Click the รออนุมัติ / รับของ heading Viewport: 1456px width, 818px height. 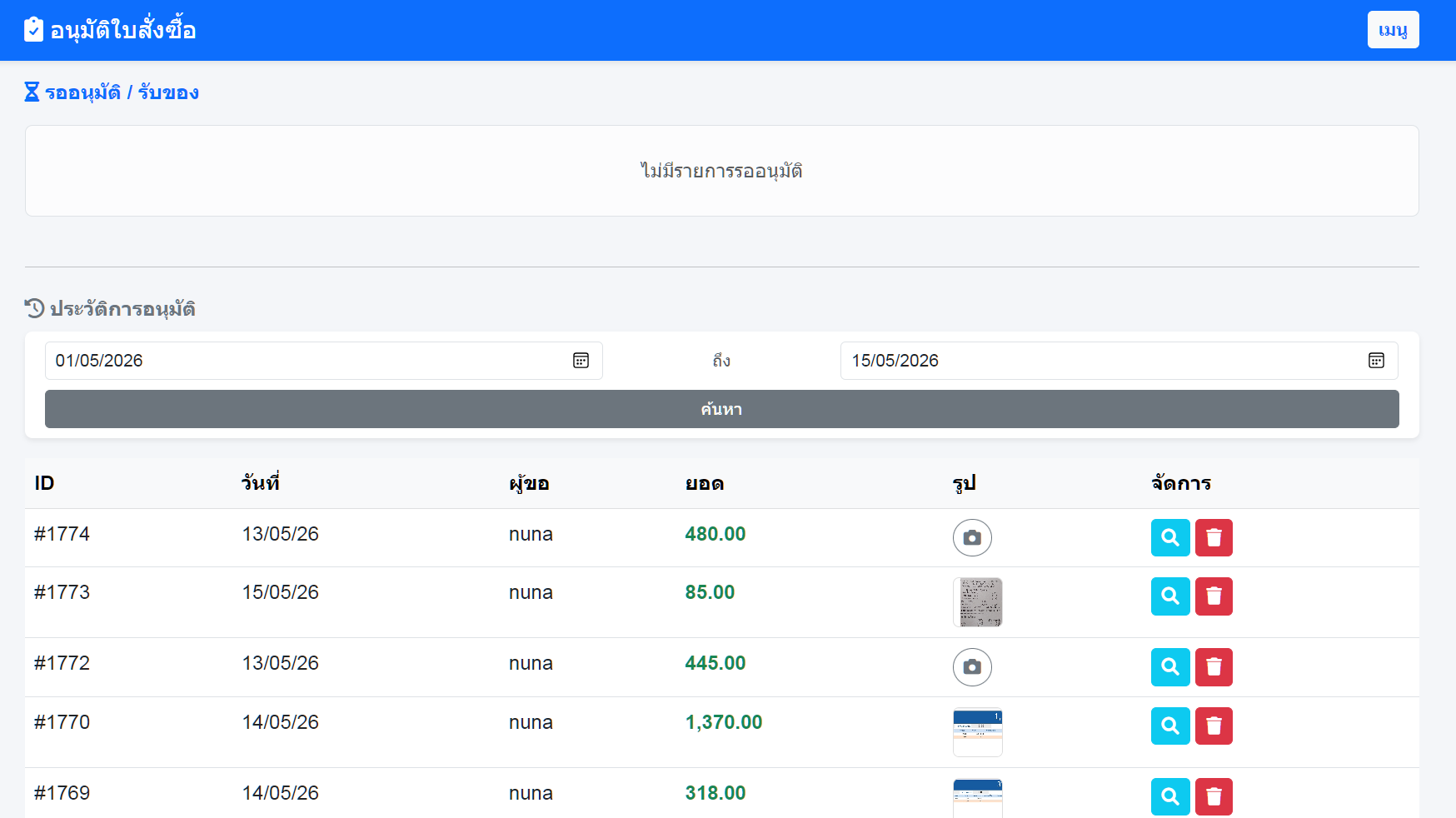(x=122, y=92)
